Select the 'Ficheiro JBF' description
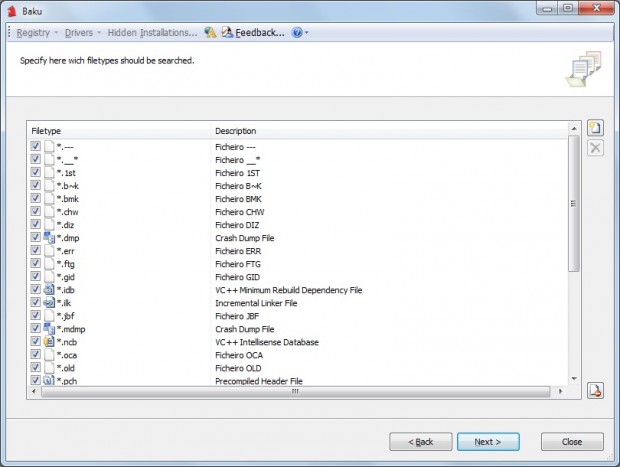This screenshot has height=467, width=620. (x=237, y=316)
